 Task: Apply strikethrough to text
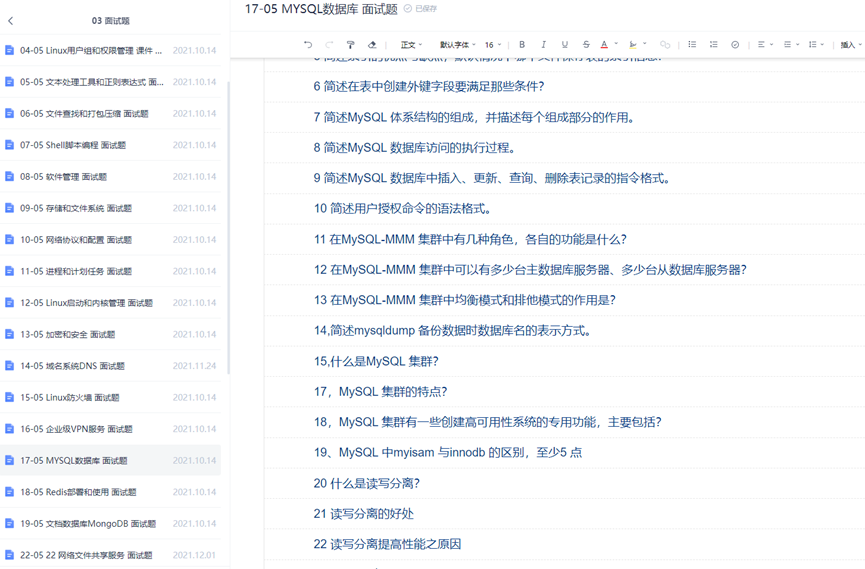586,45
